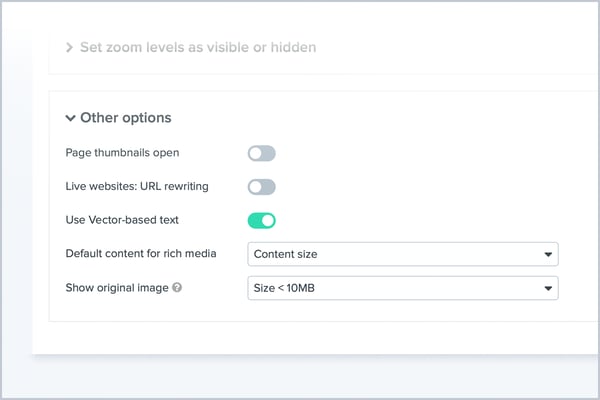Open the Default content for rich media dropdown
Viewport: 600px width, 400px height.
[x=402, y=254]
